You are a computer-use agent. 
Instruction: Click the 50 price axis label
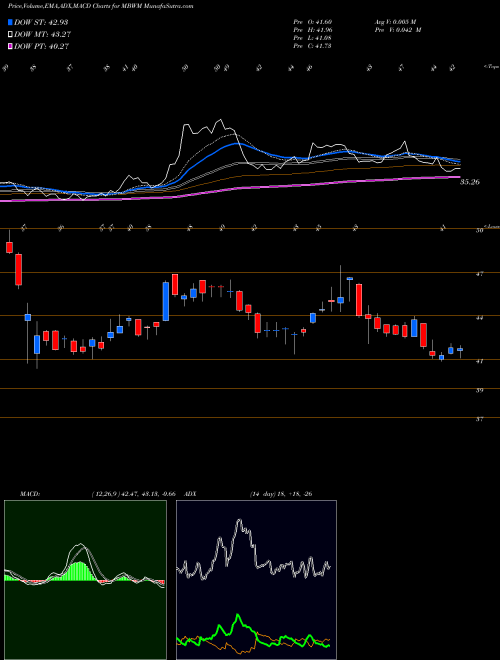tap(479, 231)
